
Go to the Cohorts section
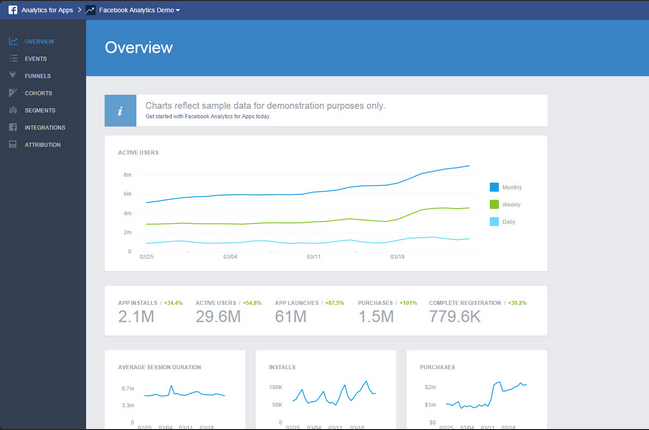(39, 93)
